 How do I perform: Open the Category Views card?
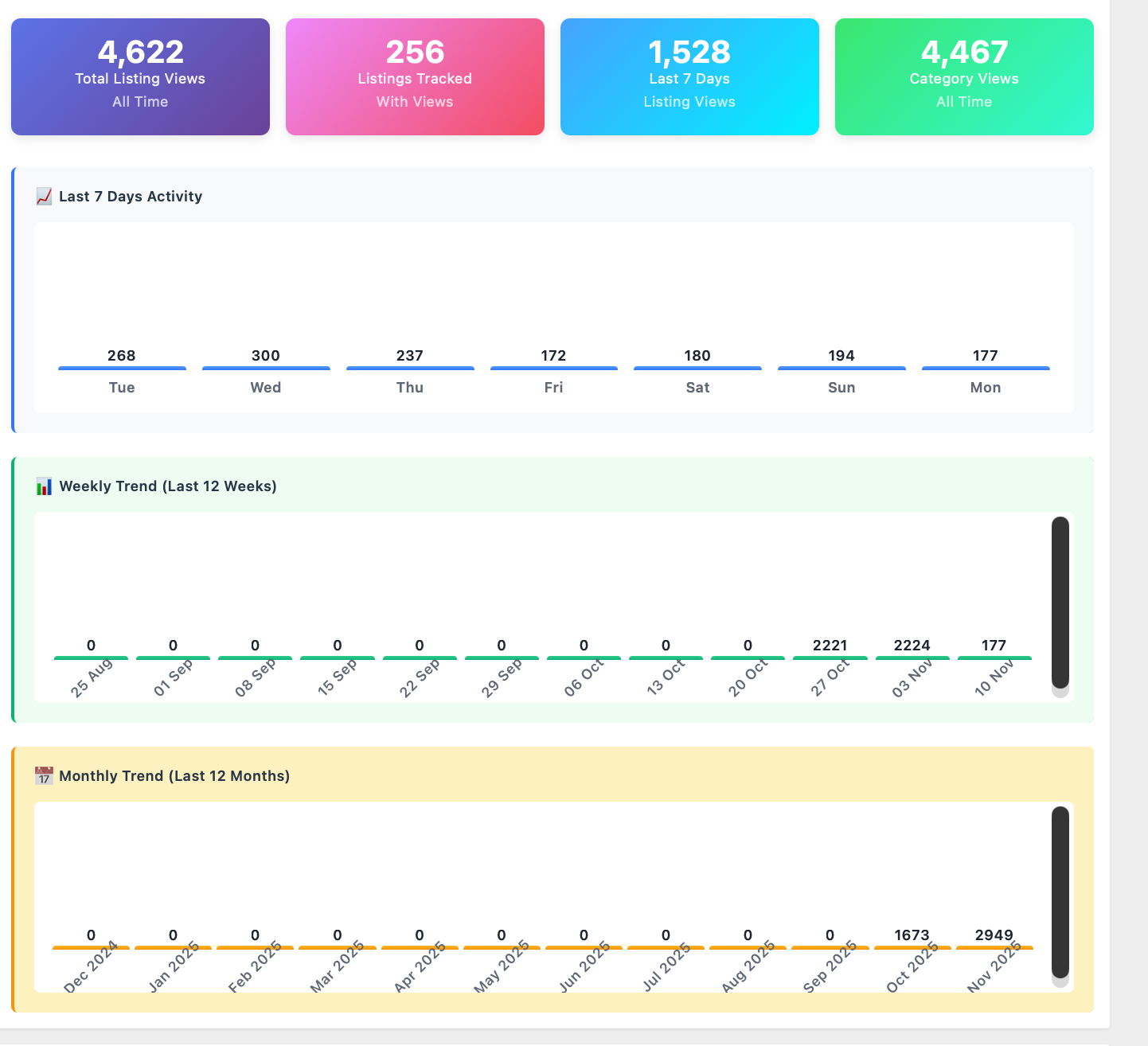[964, 77]
